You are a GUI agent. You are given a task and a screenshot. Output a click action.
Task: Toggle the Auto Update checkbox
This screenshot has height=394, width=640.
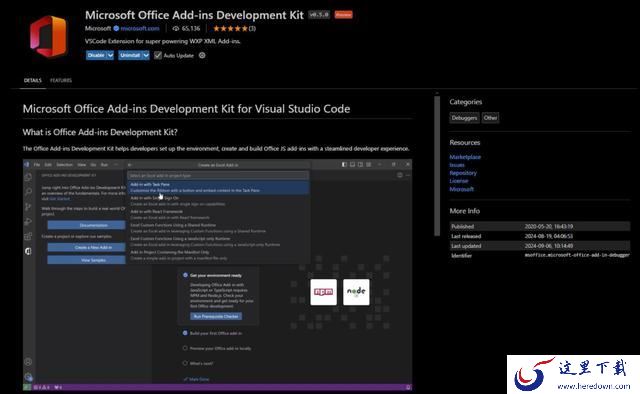pyautogui.click(x=158, y=56)
